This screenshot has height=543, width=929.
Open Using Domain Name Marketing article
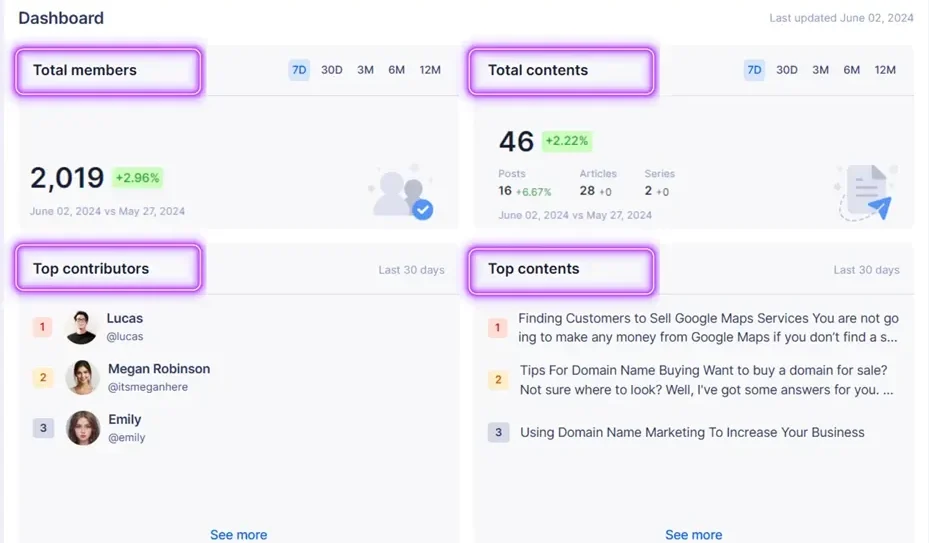click(x=692, y=433)
